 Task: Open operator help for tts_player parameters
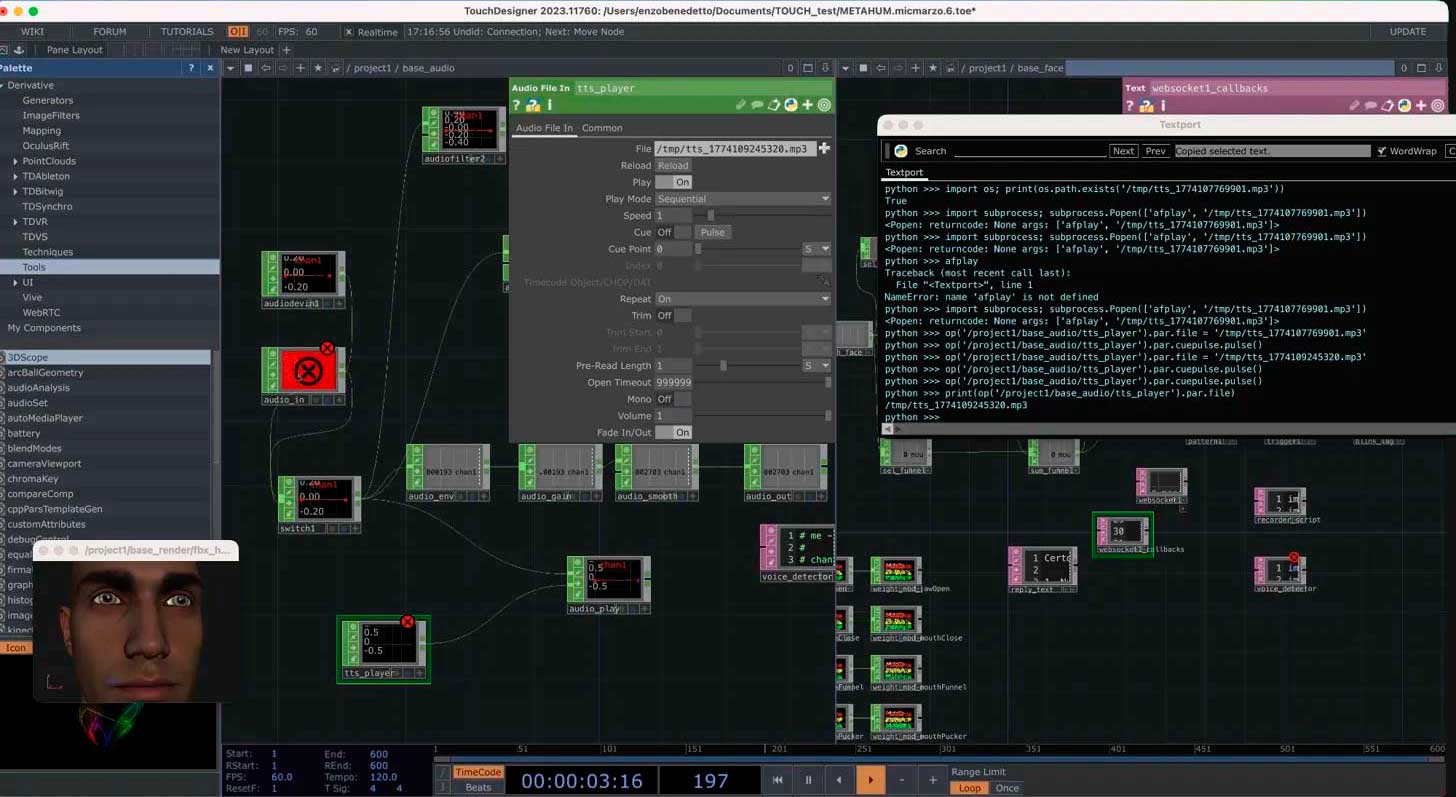click(x=517, y=105)
